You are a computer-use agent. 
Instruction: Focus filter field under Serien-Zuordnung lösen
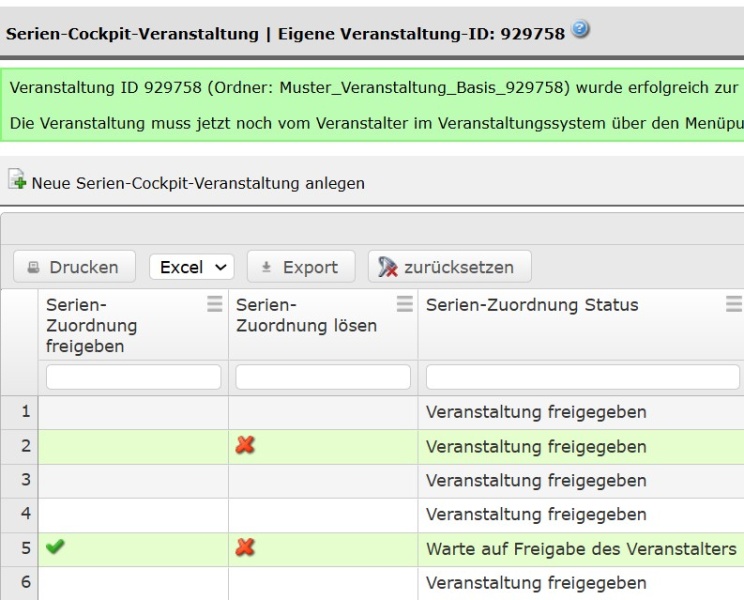(323, 377)
